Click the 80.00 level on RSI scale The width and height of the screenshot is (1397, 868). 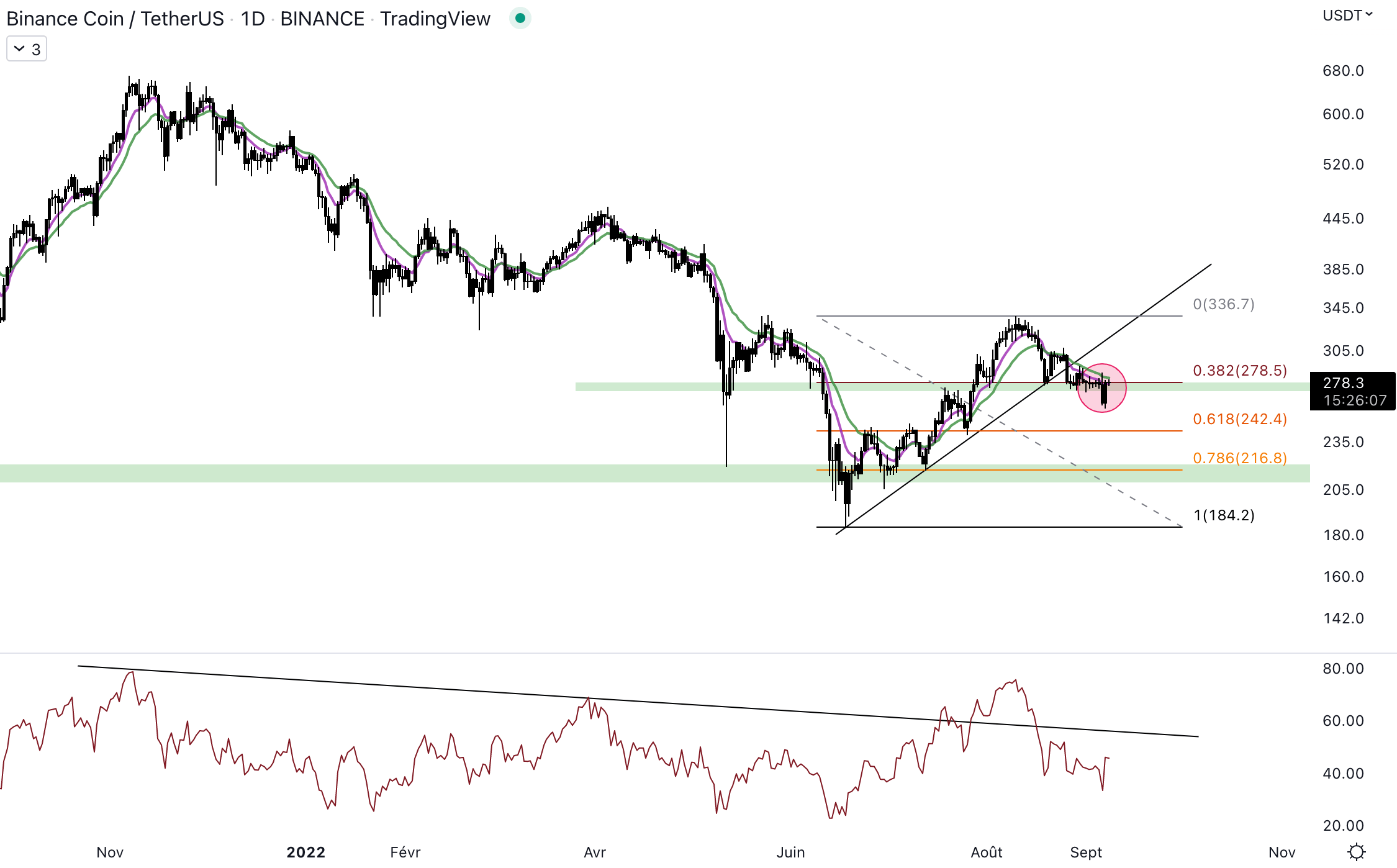point(1343,669)
